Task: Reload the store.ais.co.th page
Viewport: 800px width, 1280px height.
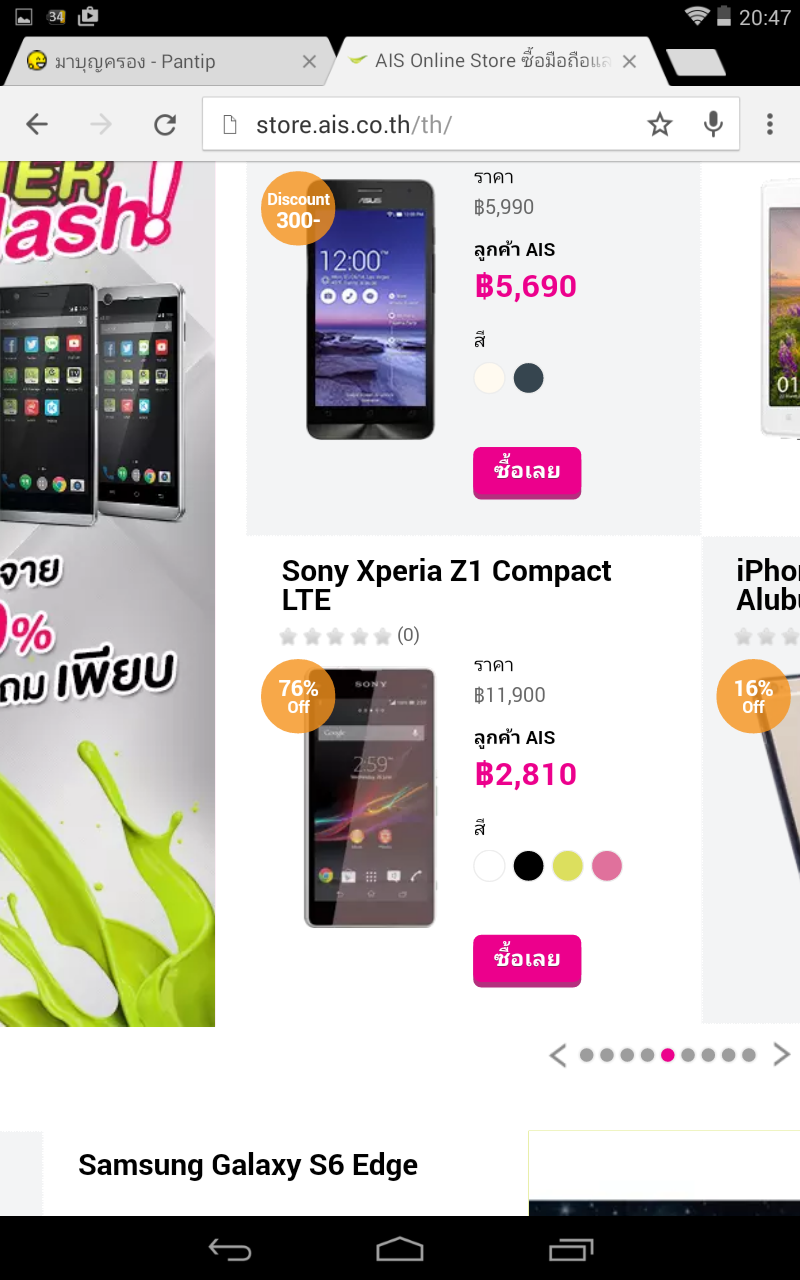Action: tap(165, 124)
